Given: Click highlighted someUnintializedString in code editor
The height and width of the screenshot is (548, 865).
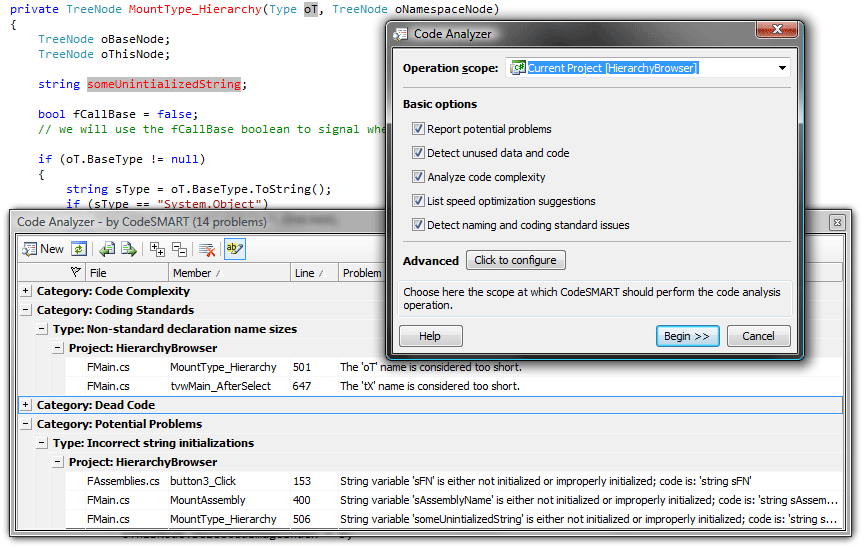Looking at the screenshot, I should [x=164, y=84].
